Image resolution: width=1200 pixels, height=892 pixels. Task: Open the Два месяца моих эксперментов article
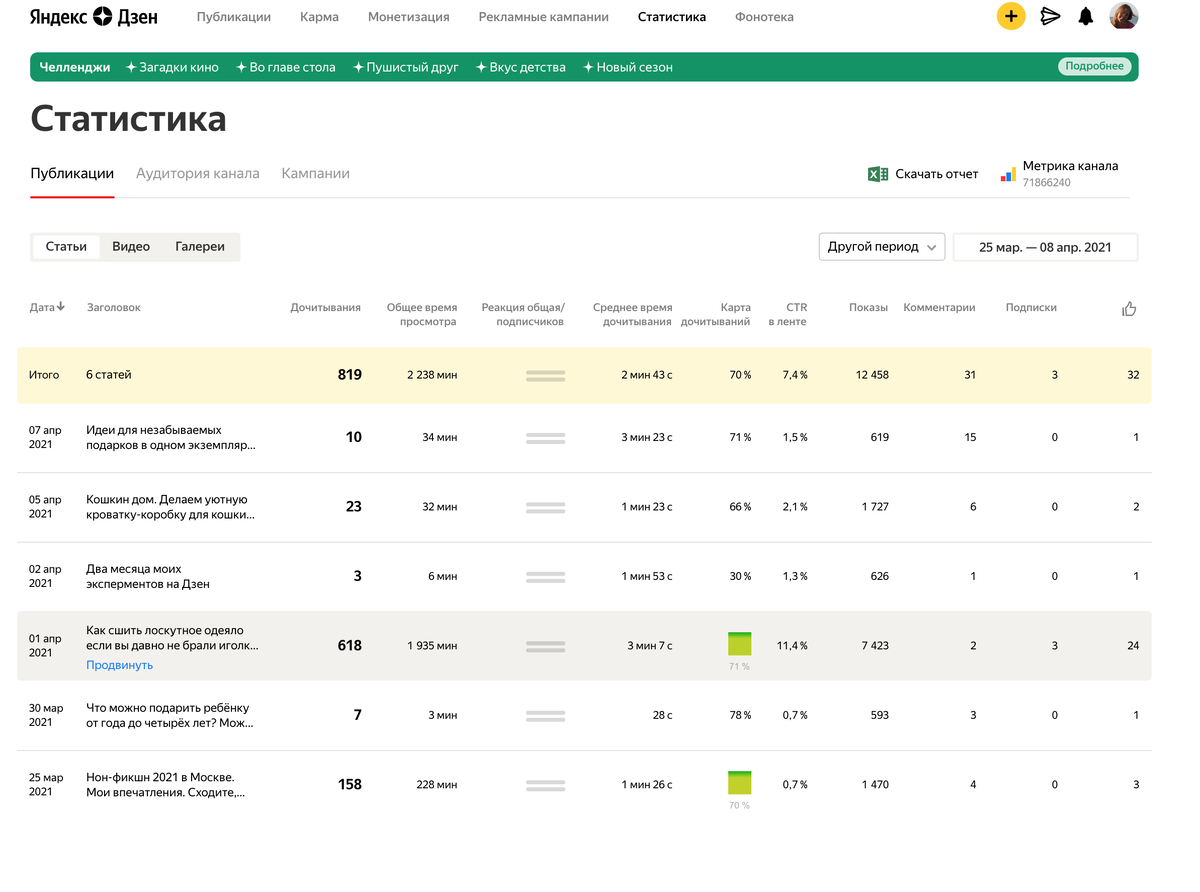[148, 576]
